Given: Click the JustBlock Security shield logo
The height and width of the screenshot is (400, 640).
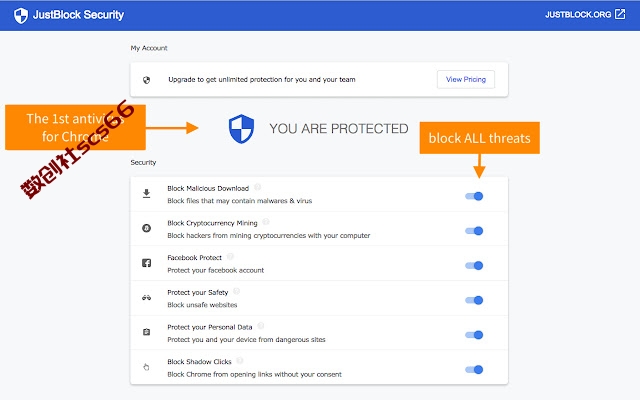Looking at the screenshot, I should coord(21,16).
